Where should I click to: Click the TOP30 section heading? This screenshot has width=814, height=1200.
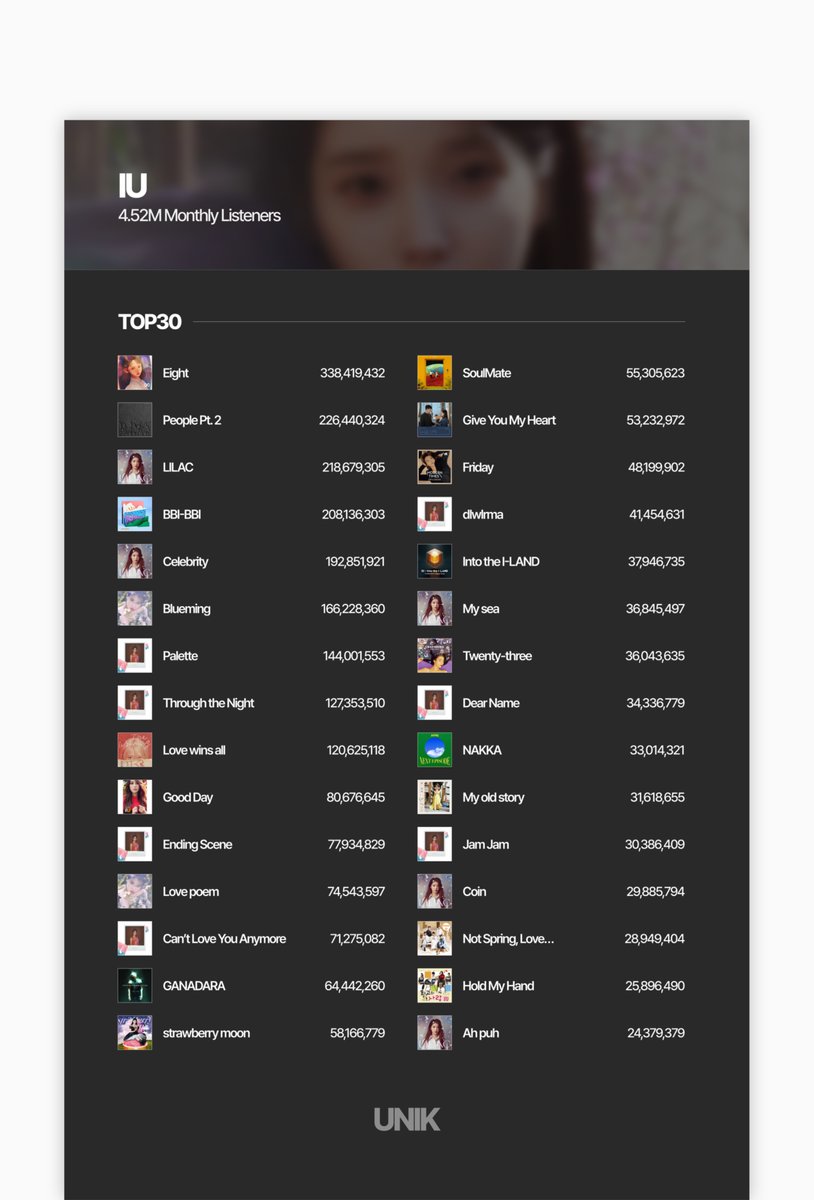[x=150, y=322]
